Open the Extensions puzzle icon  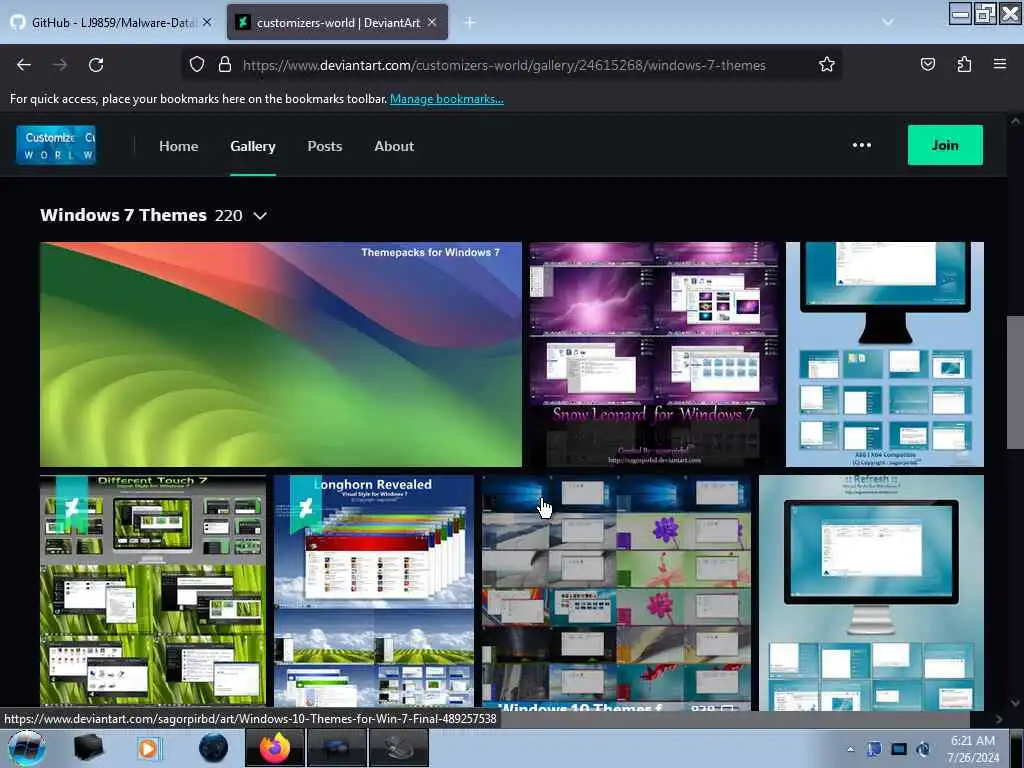pyautogui.click(x=964, y=64)
